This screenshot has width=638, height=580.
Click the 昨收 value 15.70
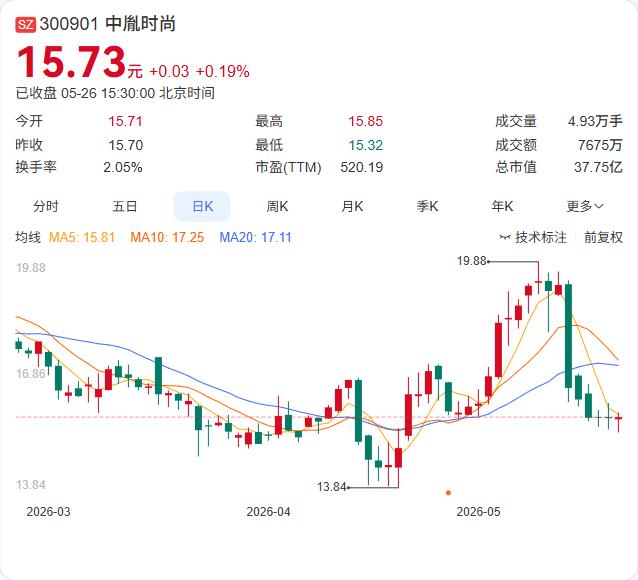(x=125, y=145)
